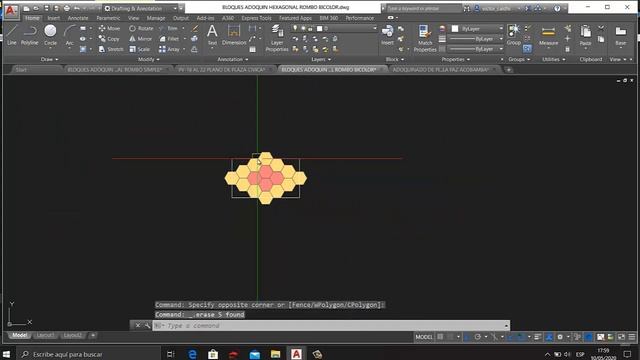Switch to the Manage ribbon tab
Image resolution: width=640 pixels, height=360 pixels.
point(156,18)
